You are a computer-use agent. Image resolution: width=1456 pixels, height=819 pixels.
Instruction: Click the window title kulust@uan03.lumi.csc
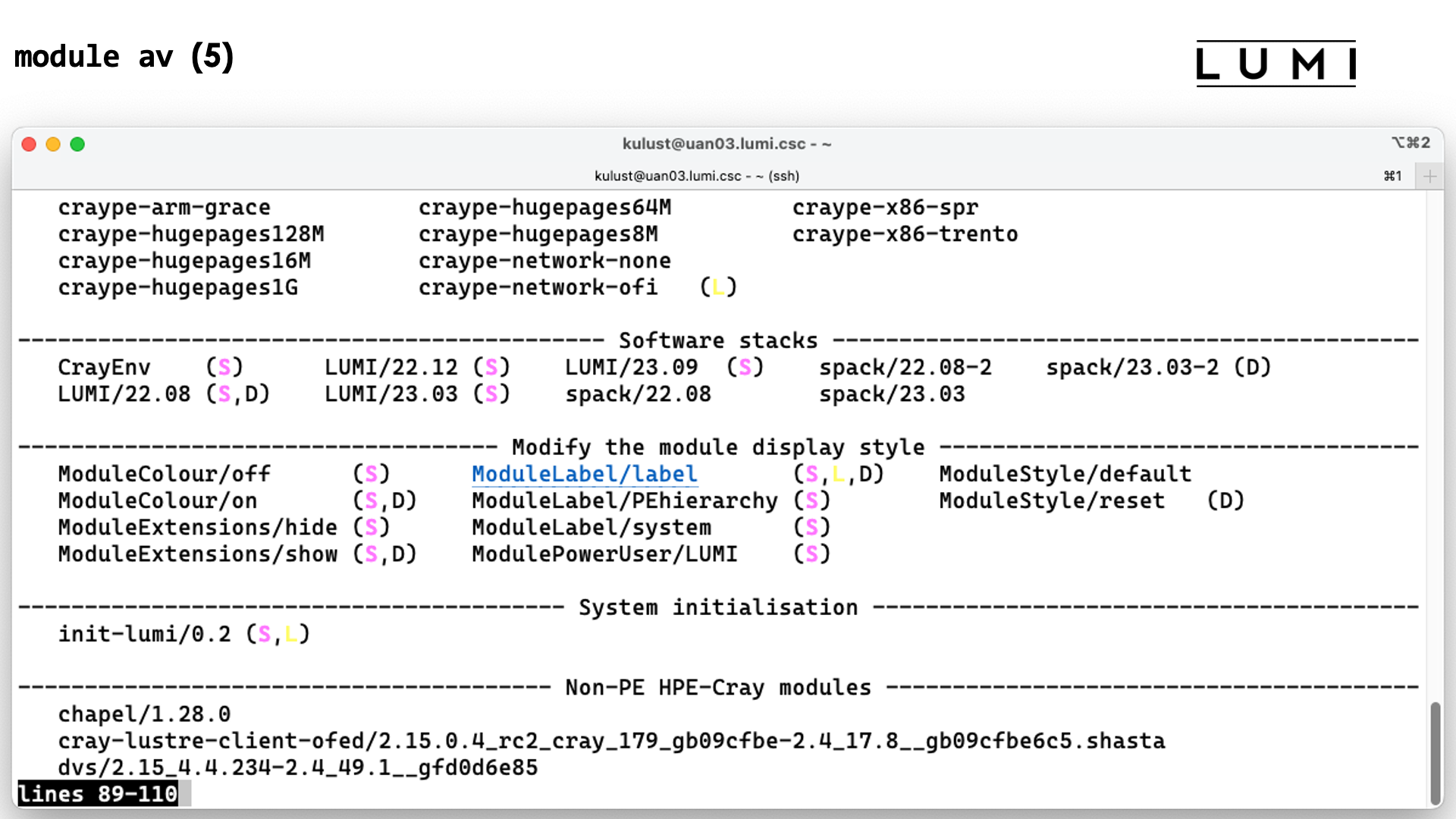pos(726,144)
